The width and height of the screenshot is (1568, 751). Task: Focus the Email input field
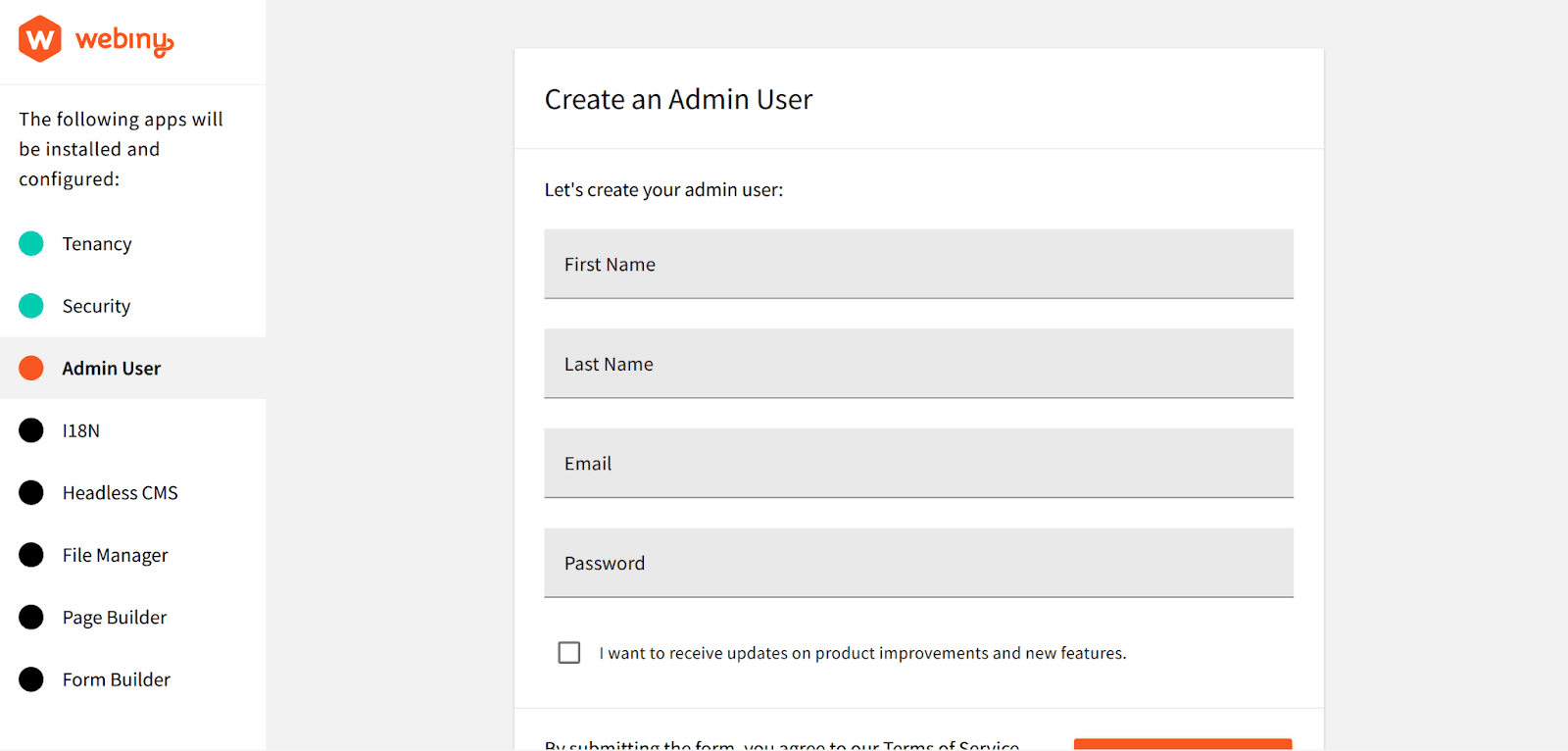click(x=917, y=463)
